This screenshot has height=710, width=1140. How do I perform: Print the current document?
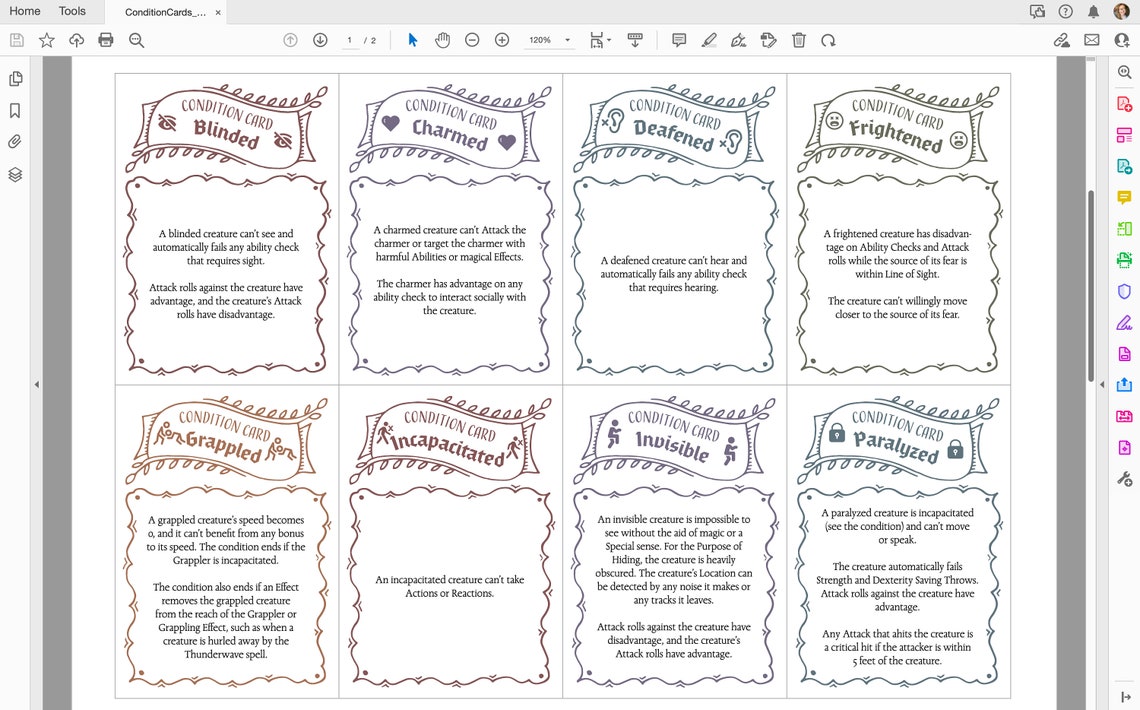[x=105, y=40]
